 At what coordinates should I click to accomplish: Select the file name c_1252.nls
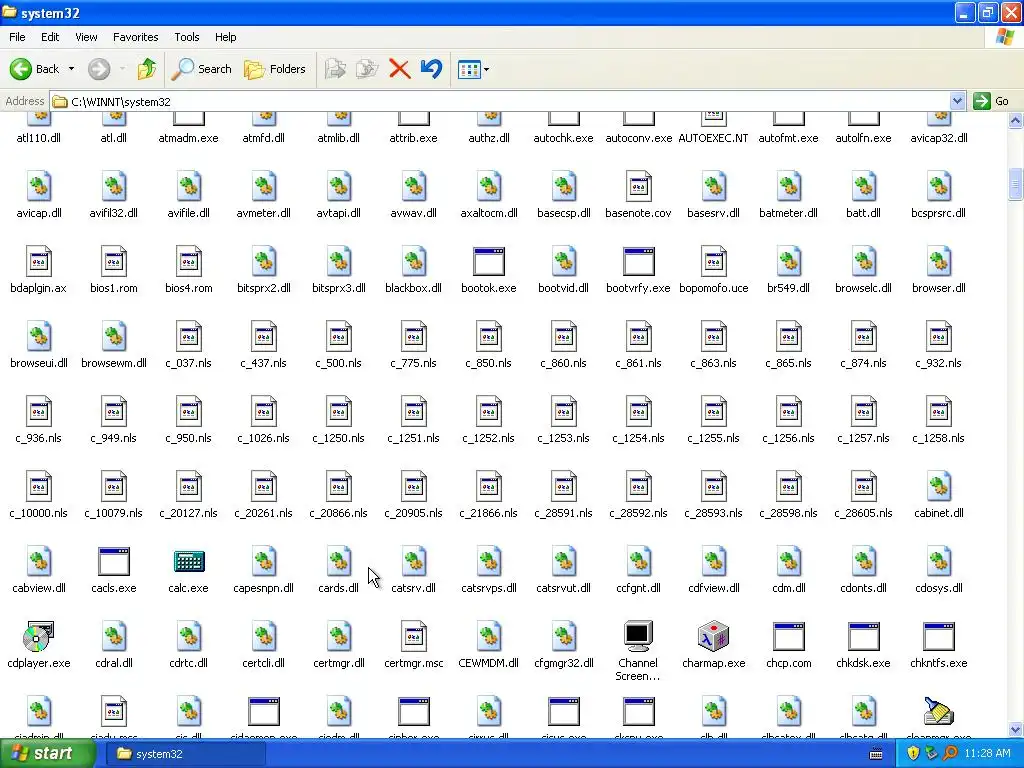click(488, 438)
